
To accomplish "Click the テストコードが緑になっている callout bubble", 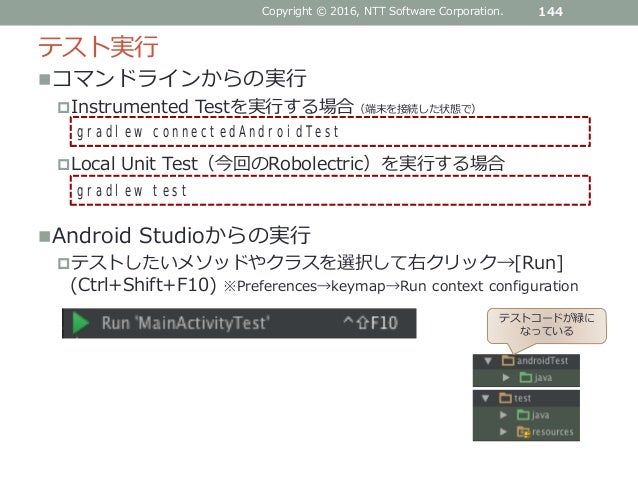I will 546,326.
